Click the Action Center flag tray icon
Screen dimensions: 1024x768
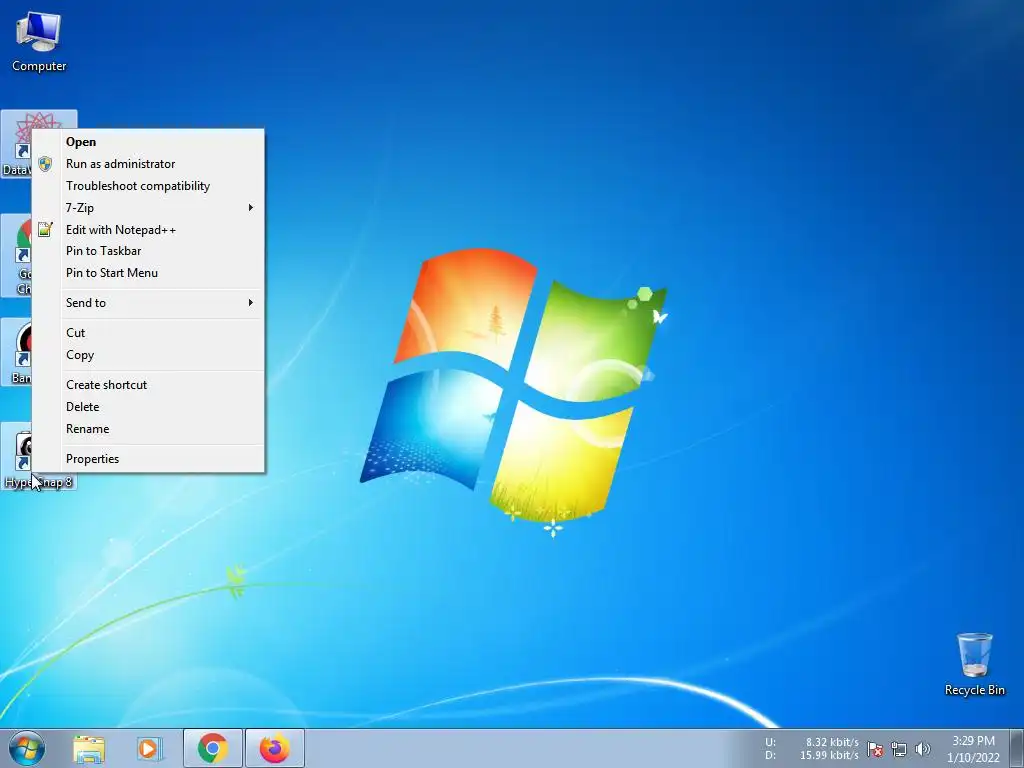coord(875,749)
